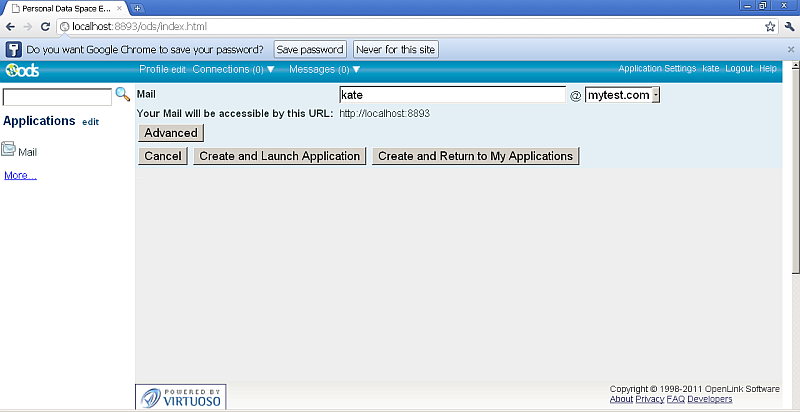Click Create and Launch Application button
Image resolution: width=800 pixels, height=412 pixels.
coord(279,156)
